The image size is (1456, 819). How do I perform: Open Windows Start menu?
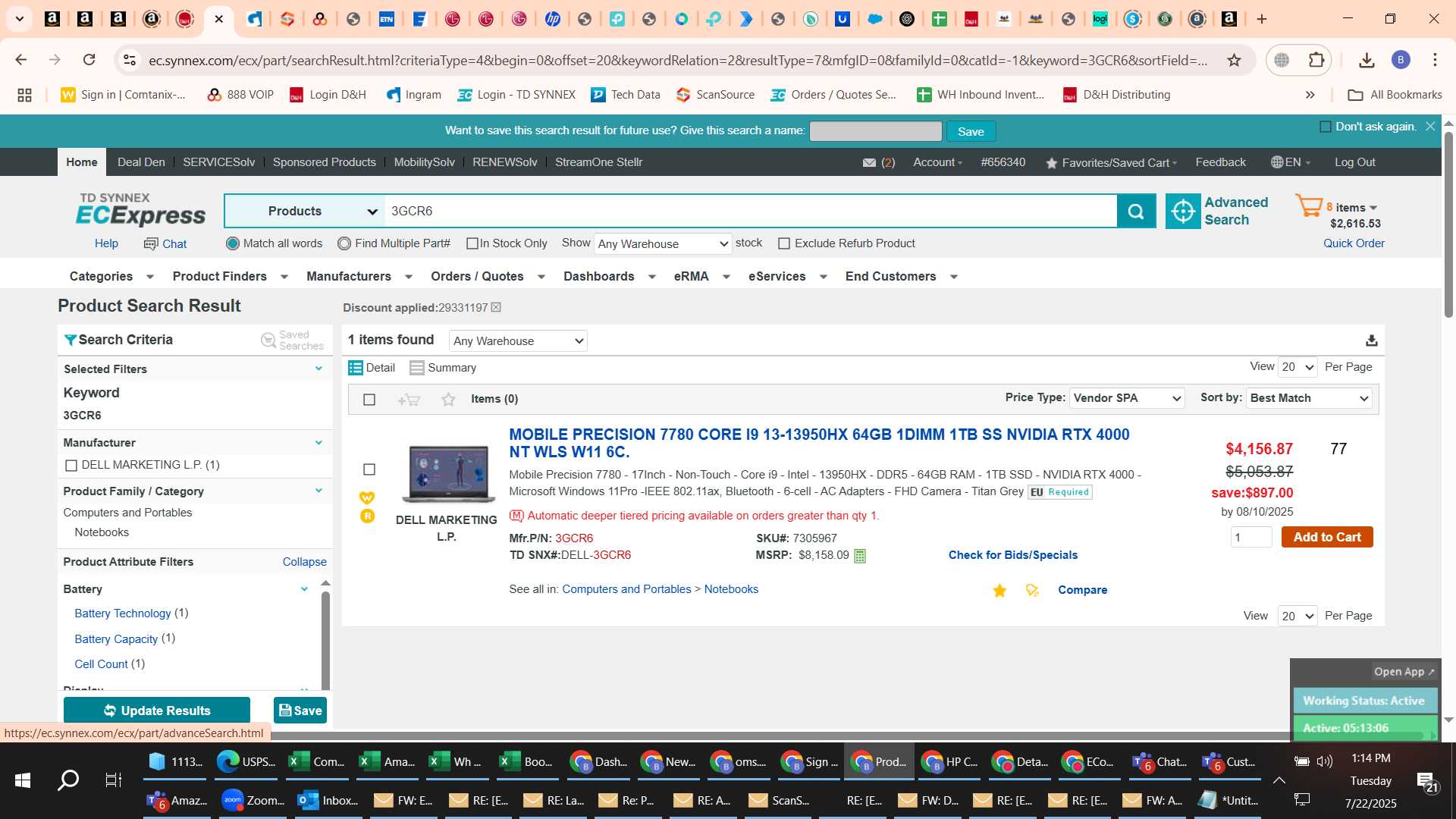point(23,780)
